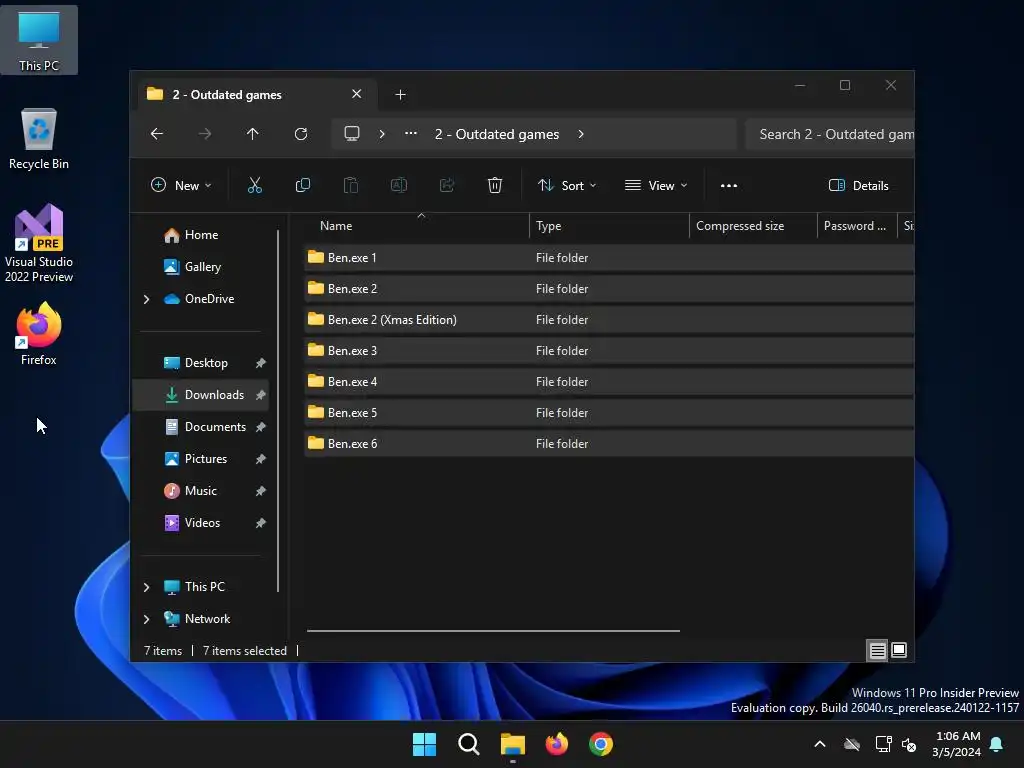Click the Share icon in toolbar
Viewport: 1024px width, 768px height.
tap(447, 185)
